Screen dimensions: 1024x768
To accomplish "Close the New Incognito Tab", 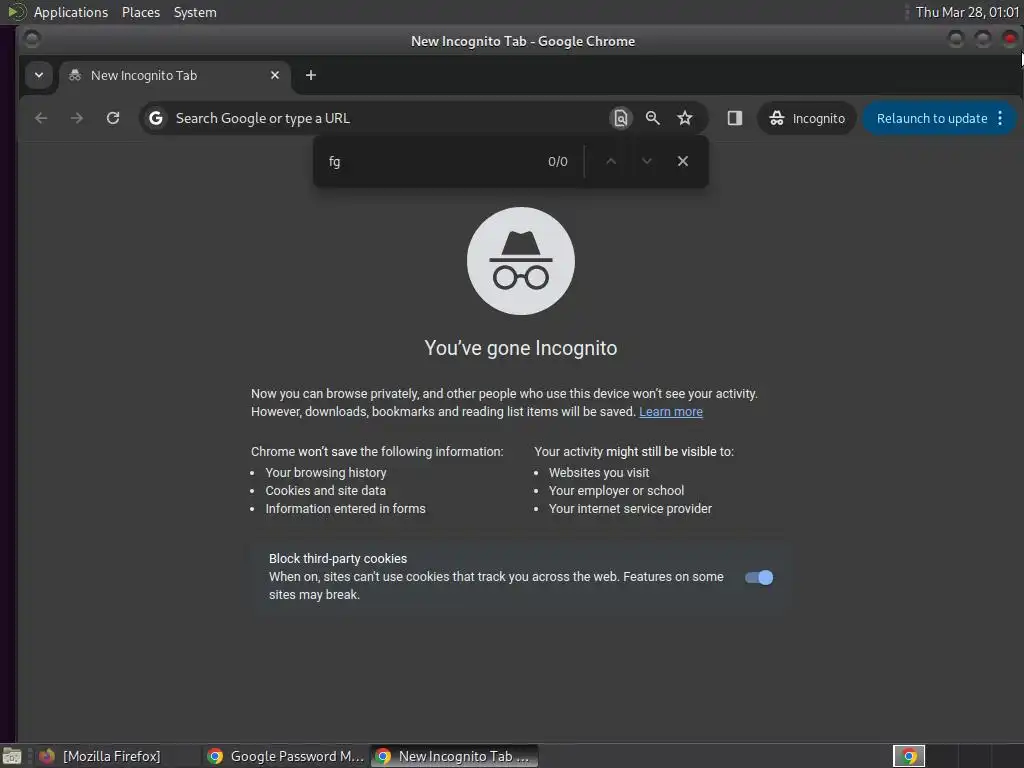I will point(275,75).
